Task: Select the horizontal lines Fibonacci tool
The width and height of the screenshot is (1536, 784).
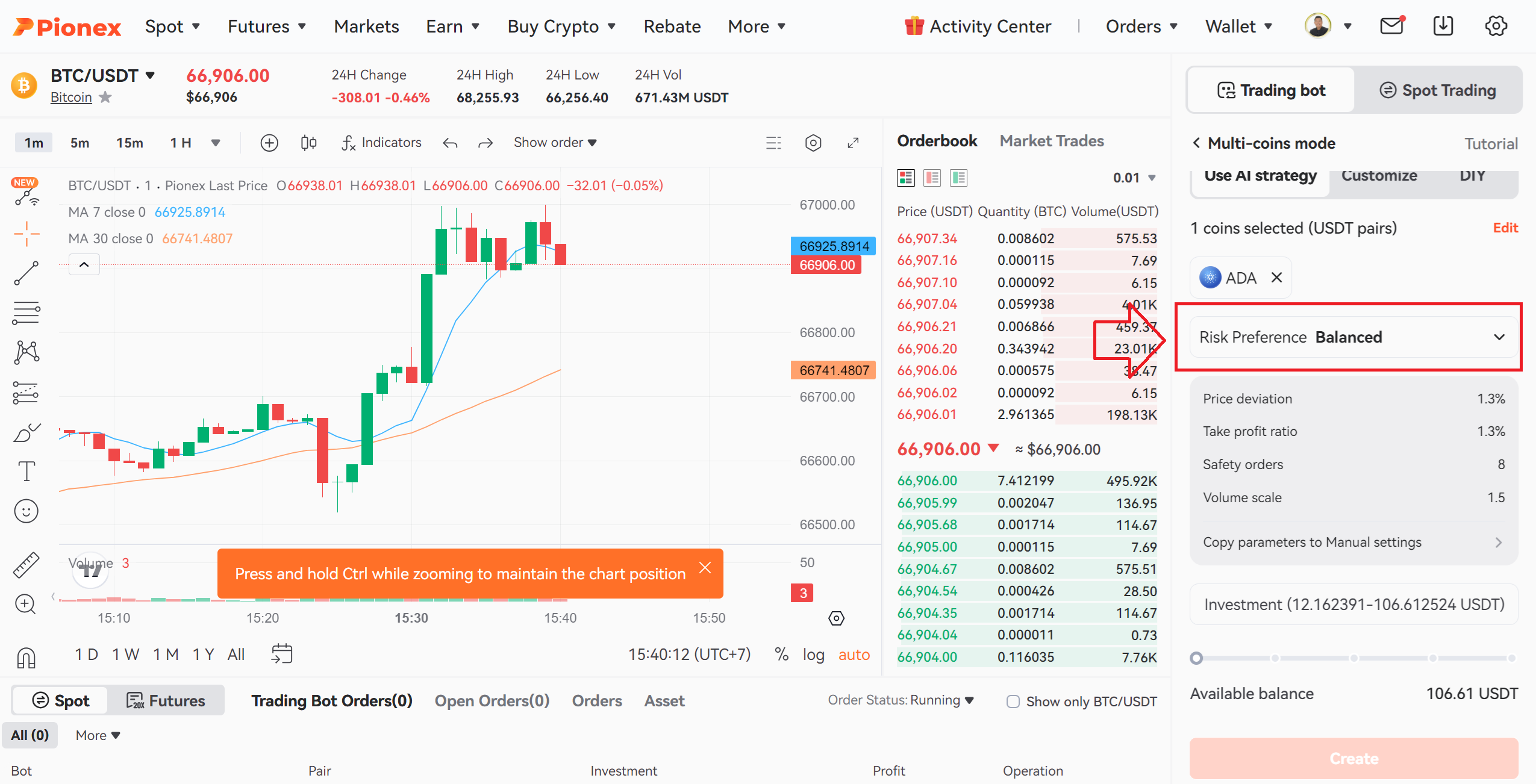Action: 27,313
